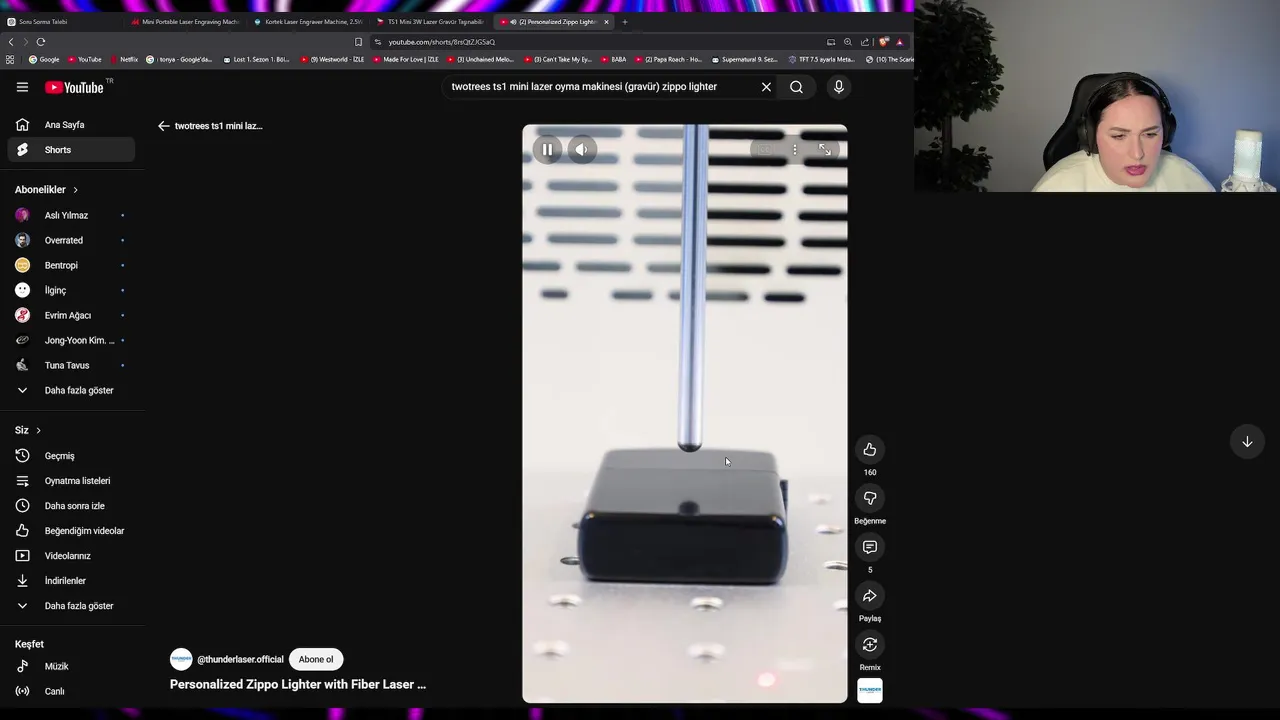Screen dimensions: 1280x720
Task: Click the youtube.com address bar URL
Action: [441, 42]
